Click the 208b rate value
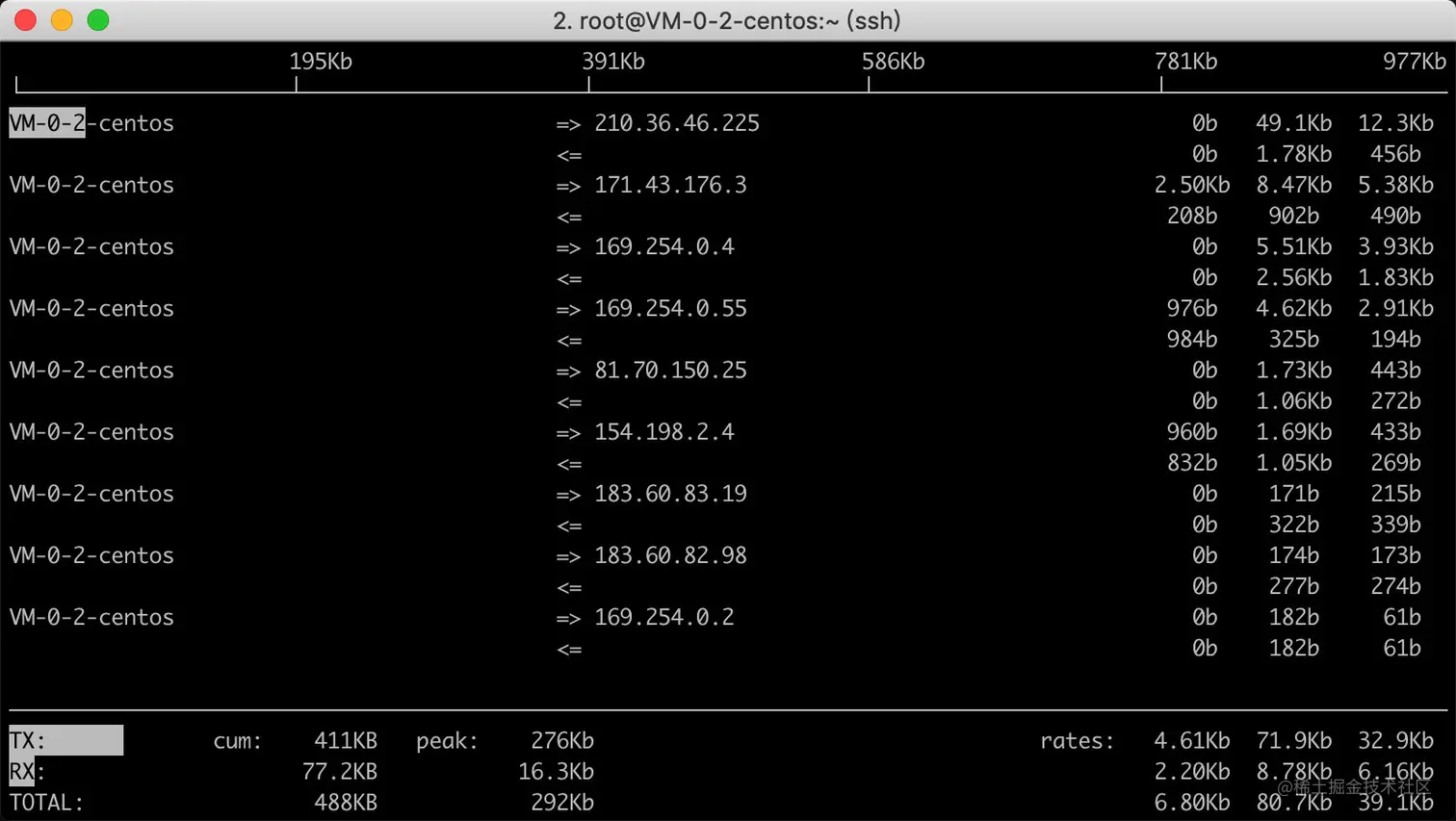 coord(1192,216)
